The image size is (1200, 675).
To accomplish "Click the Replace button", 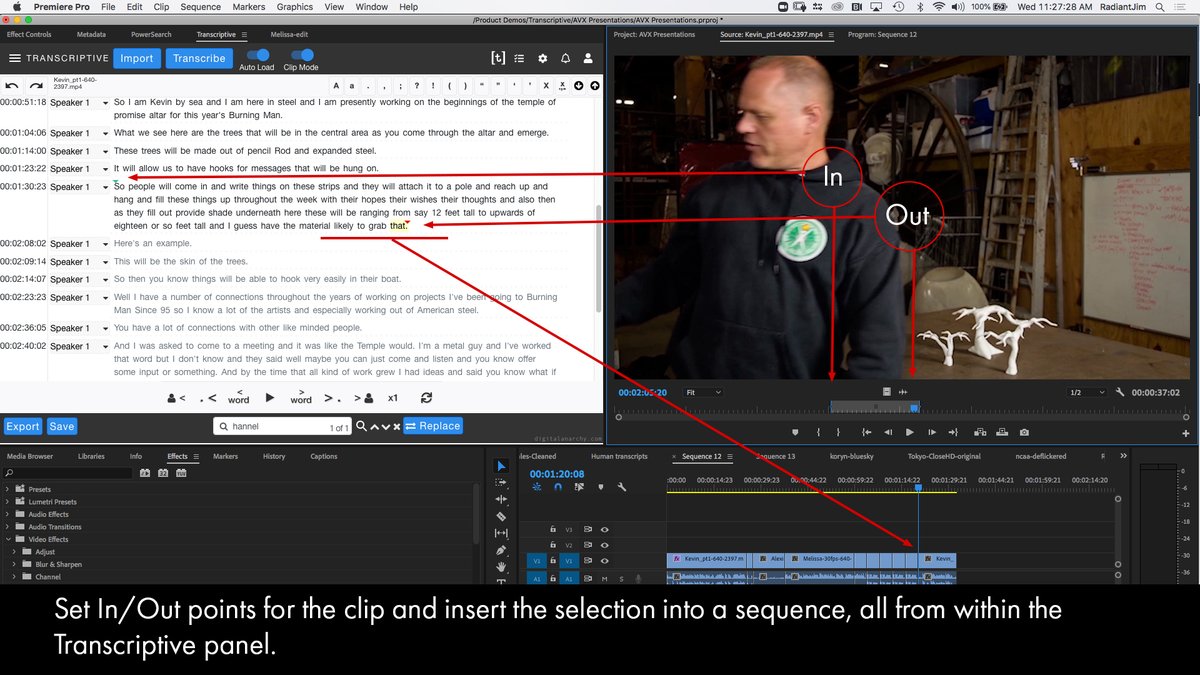I will click(432, 426).
